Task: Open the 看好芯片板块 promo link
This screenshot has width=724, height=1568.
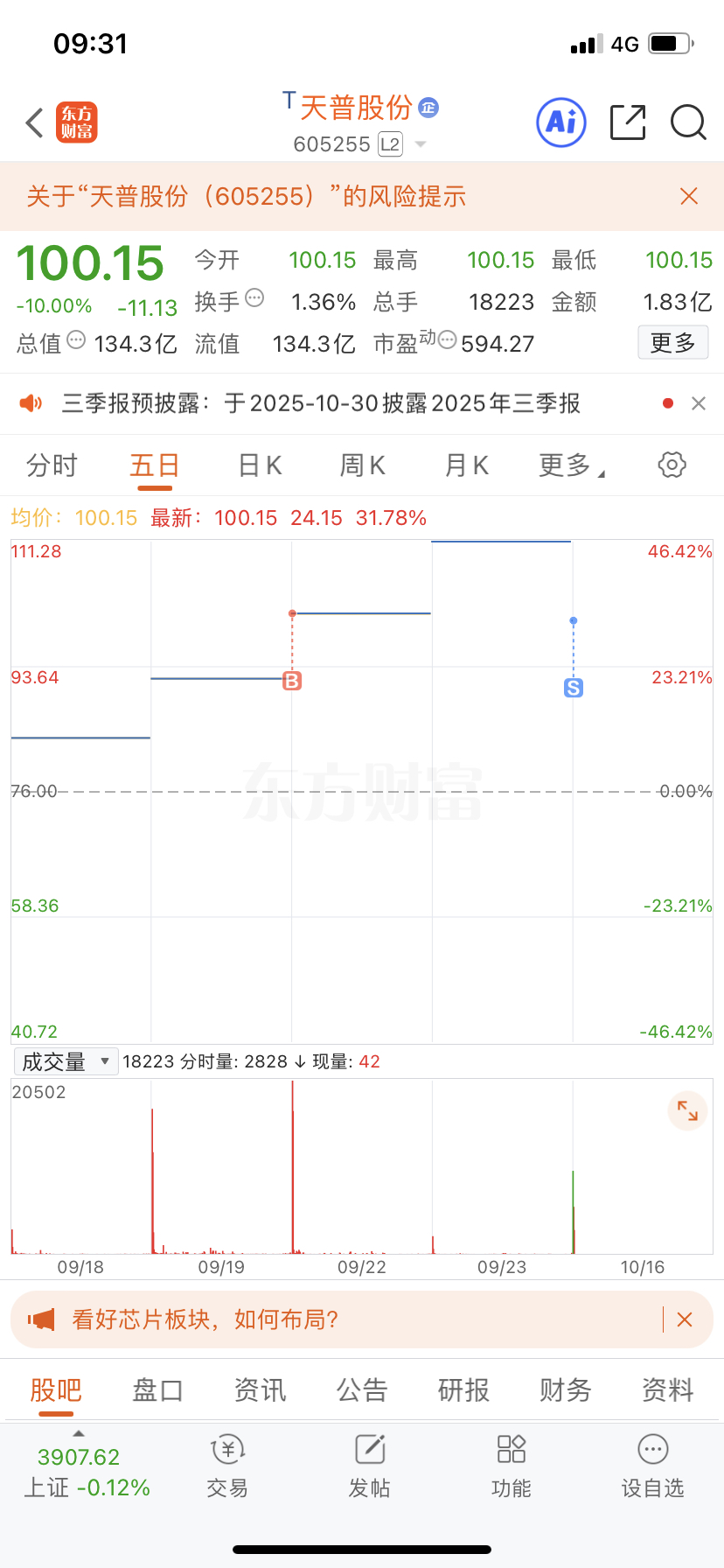Action: pos(205,1319)
